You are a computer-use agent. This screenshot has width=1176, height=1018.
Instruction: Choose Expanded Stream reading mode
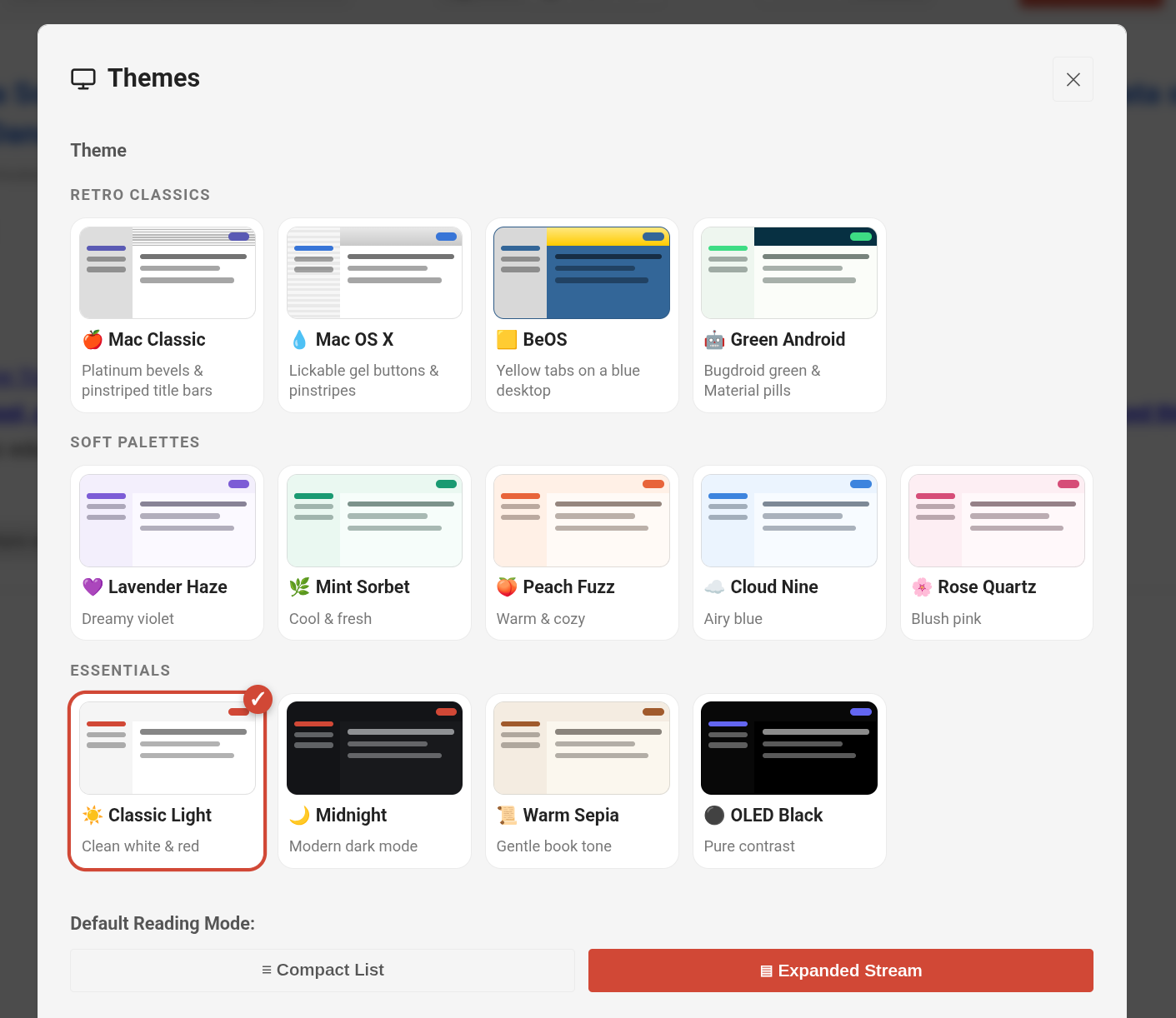(x=841, y=971)
